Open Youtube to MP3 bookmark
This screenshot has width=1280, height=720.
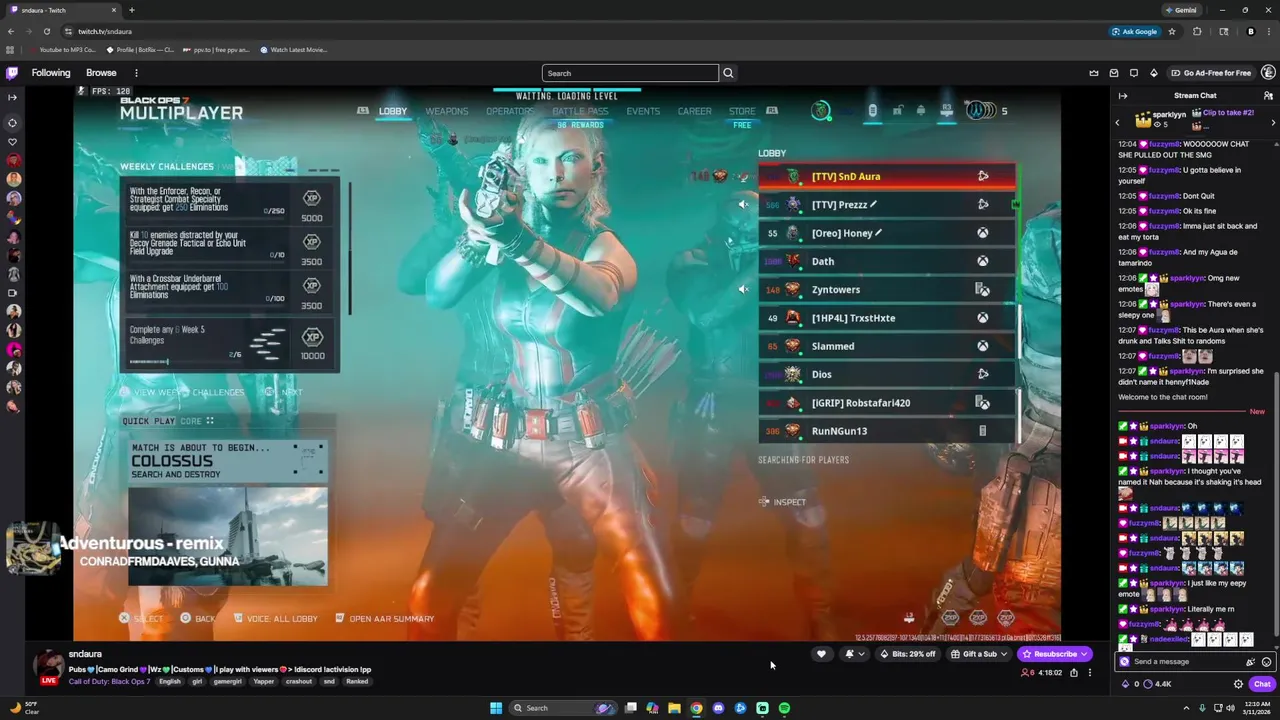pos(65,49)
